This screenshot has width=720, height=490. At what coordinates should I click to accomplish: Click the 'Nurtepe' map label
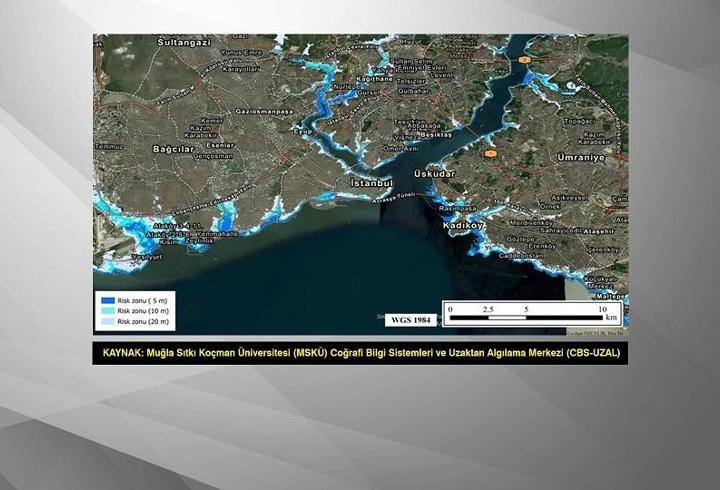(x=348, y=86)
